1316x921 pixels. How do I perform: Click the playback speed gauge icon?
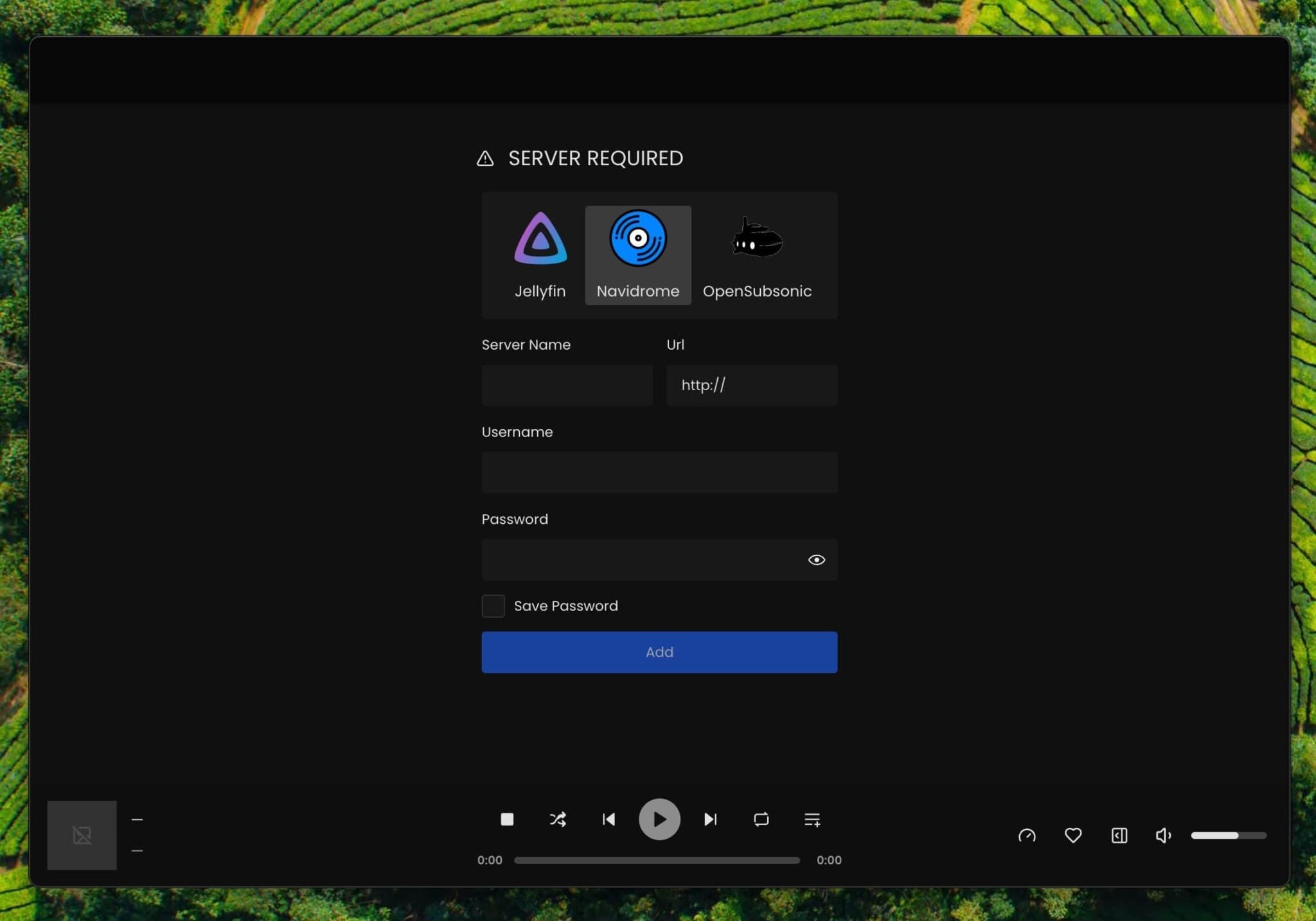pyautogui.click(x=1026, y=835)
